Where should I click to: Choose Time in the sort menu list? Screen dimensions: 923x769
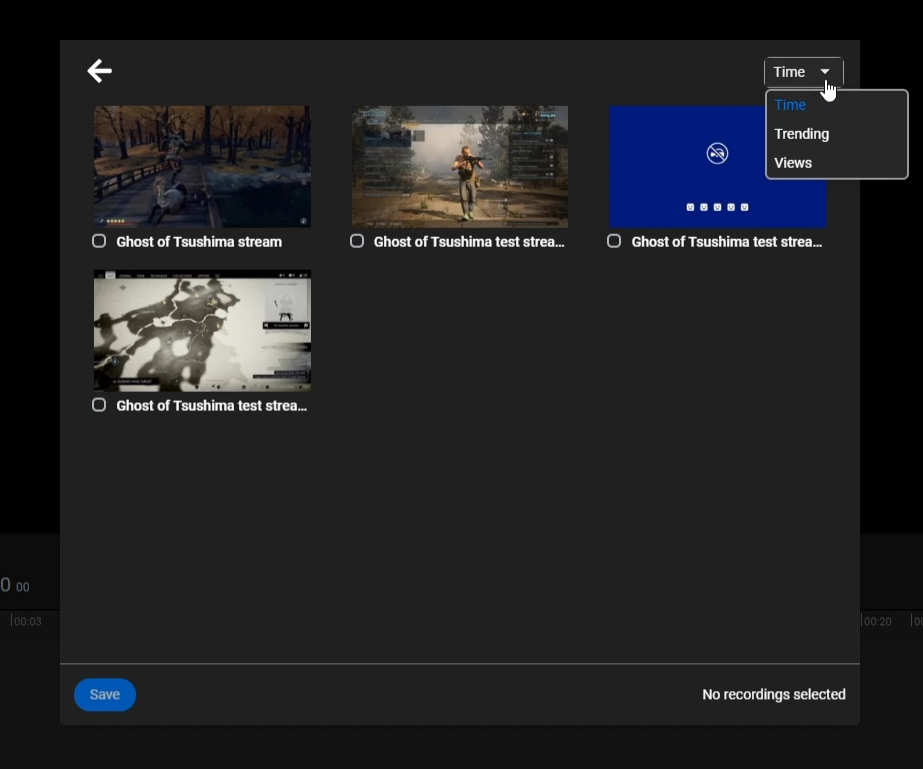(790, 105)
